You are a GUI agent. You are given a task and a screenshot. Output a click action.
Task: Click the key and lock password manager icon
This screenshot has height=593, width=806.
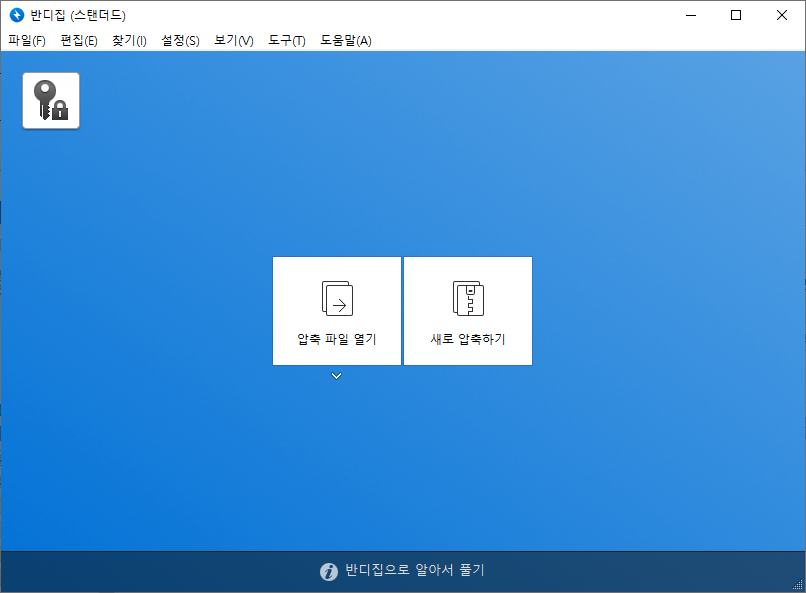(x=51, y=100)
